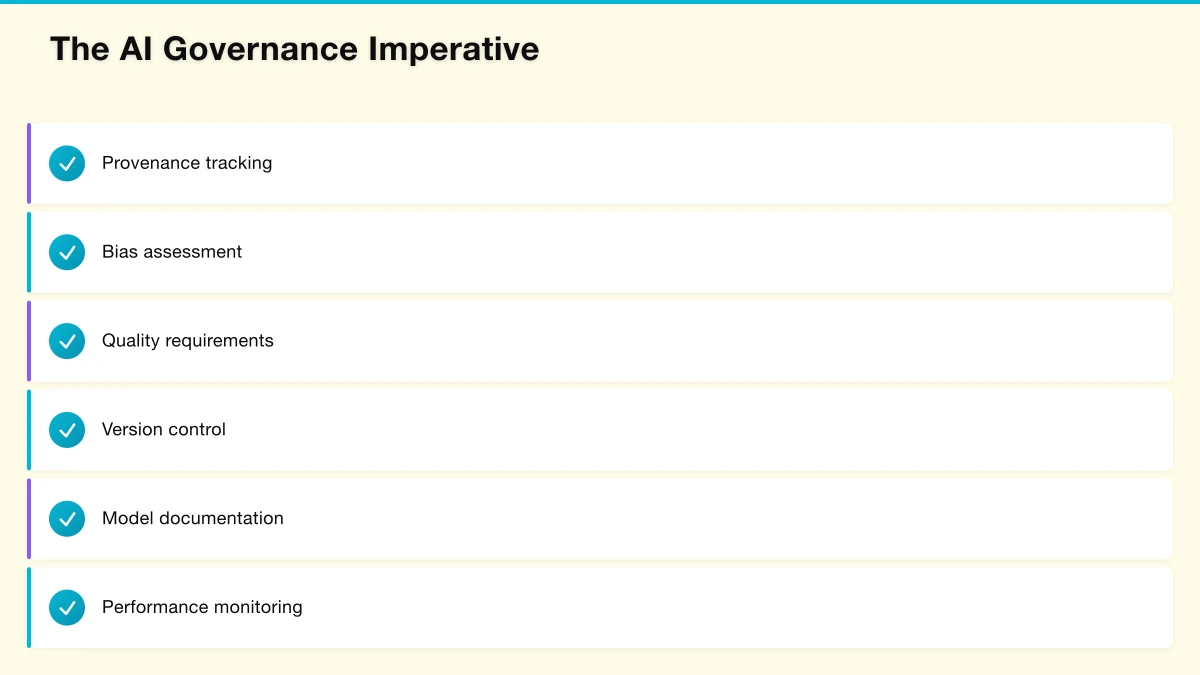This screenshot has width=1200, height=675.
Task: Select the Quality requirements checkmark circle
Action: click(x=67, y=341)
